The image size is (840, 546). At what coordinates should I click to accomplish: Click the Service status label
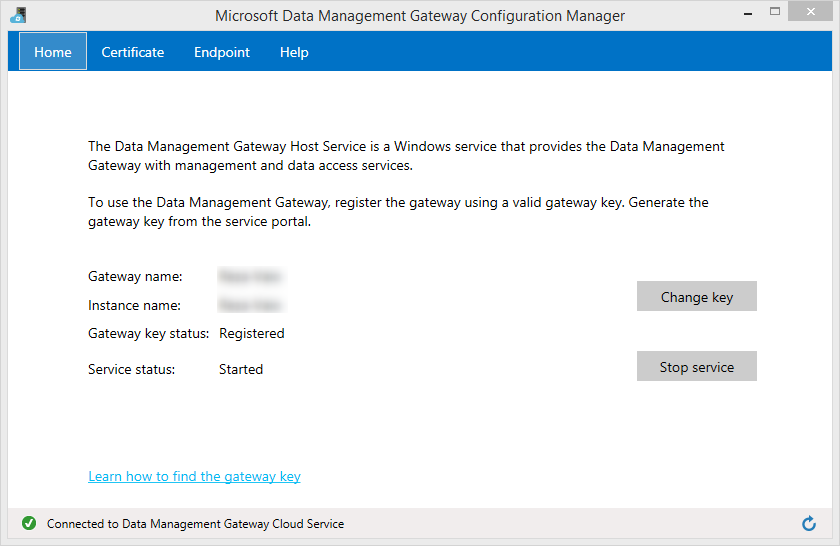tap(131, 369)
